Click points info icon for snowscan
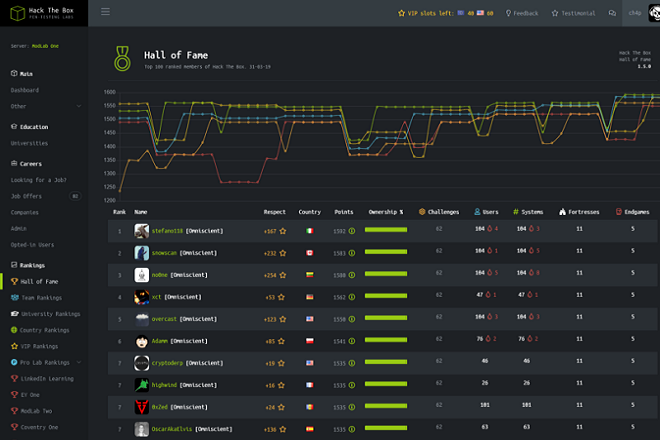This screenshot has height=440, width=660. tap(352, 253)
